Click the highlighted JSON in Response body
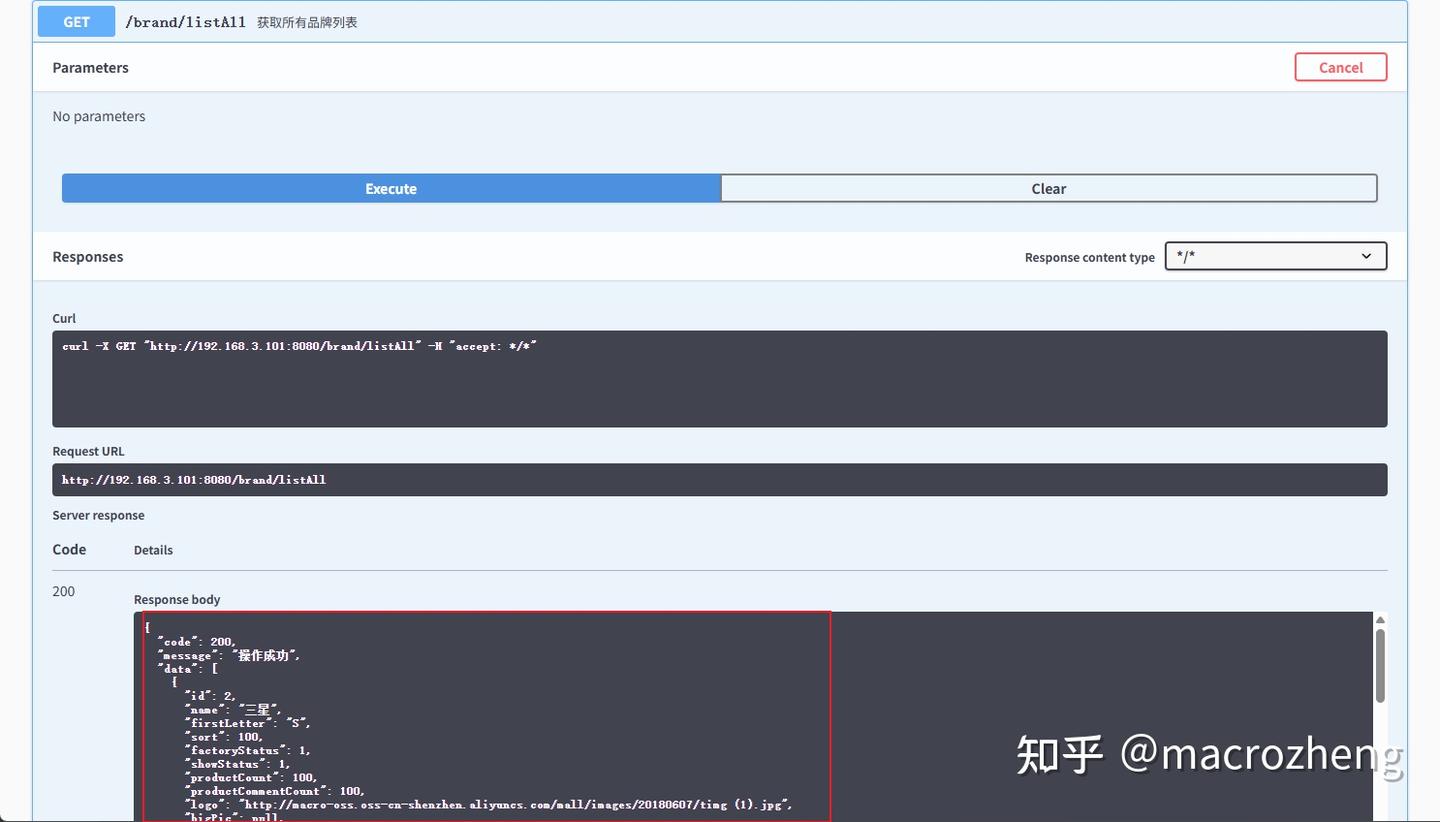The height and width of the screenshot is (822, 1440). click(x=480, y=715)
